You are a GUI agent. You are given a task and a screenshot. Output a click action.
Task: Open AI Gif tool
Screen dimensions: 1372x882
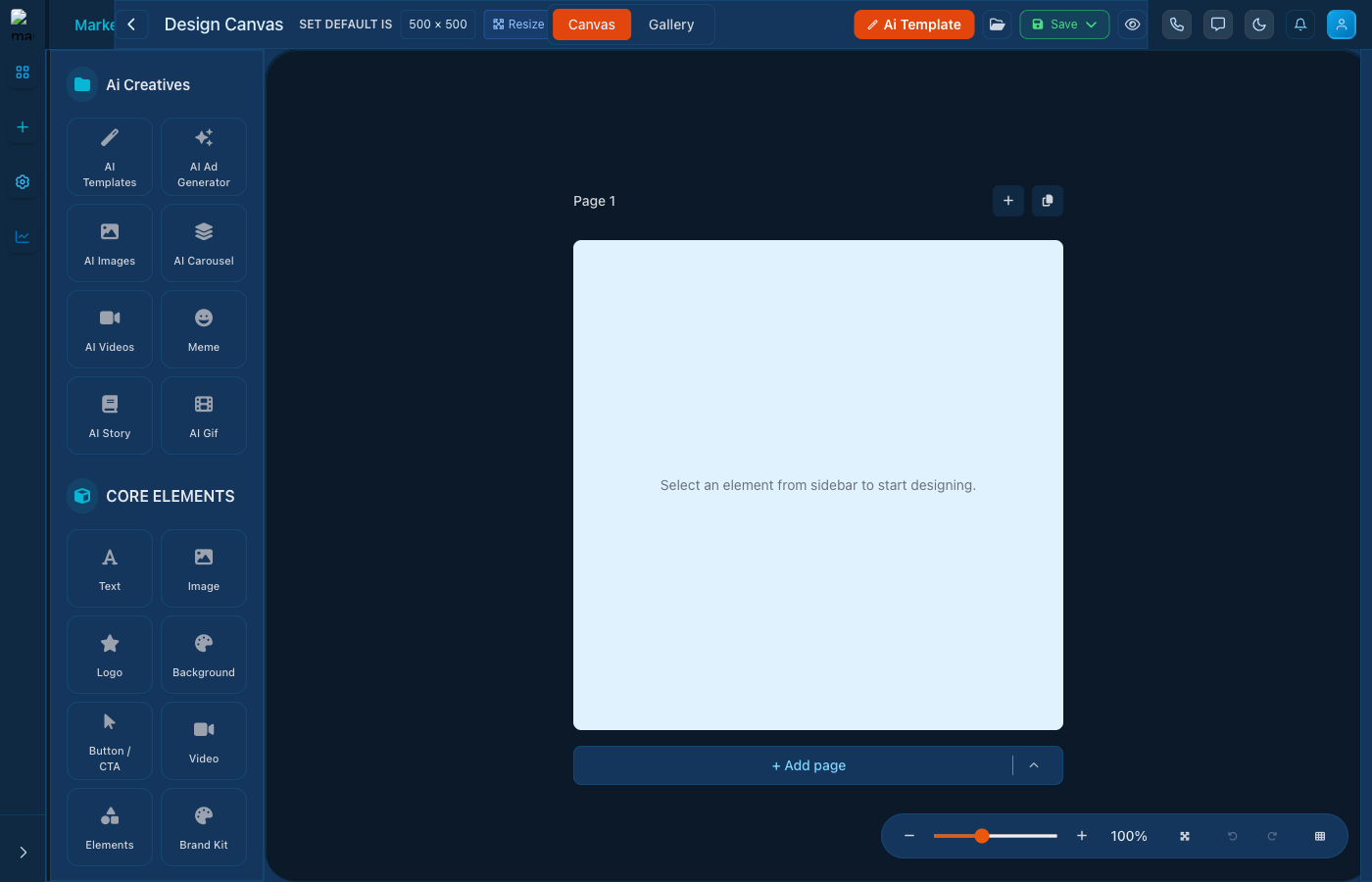pos(204,416)
